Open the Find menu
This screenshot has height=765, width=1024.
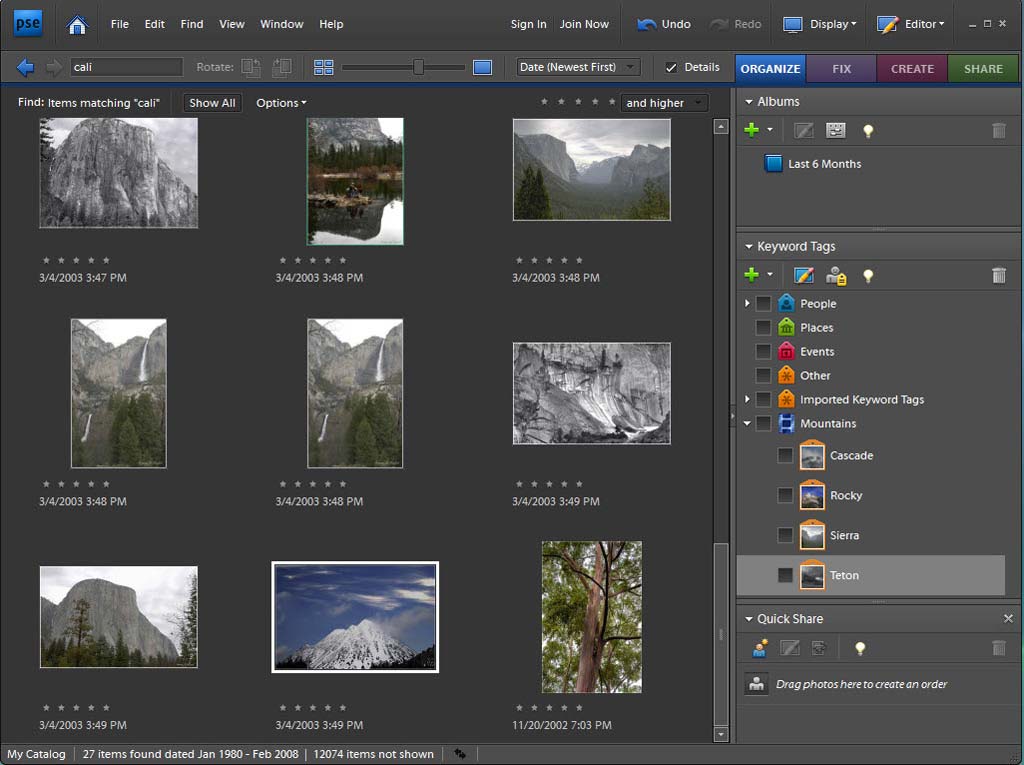191,24
